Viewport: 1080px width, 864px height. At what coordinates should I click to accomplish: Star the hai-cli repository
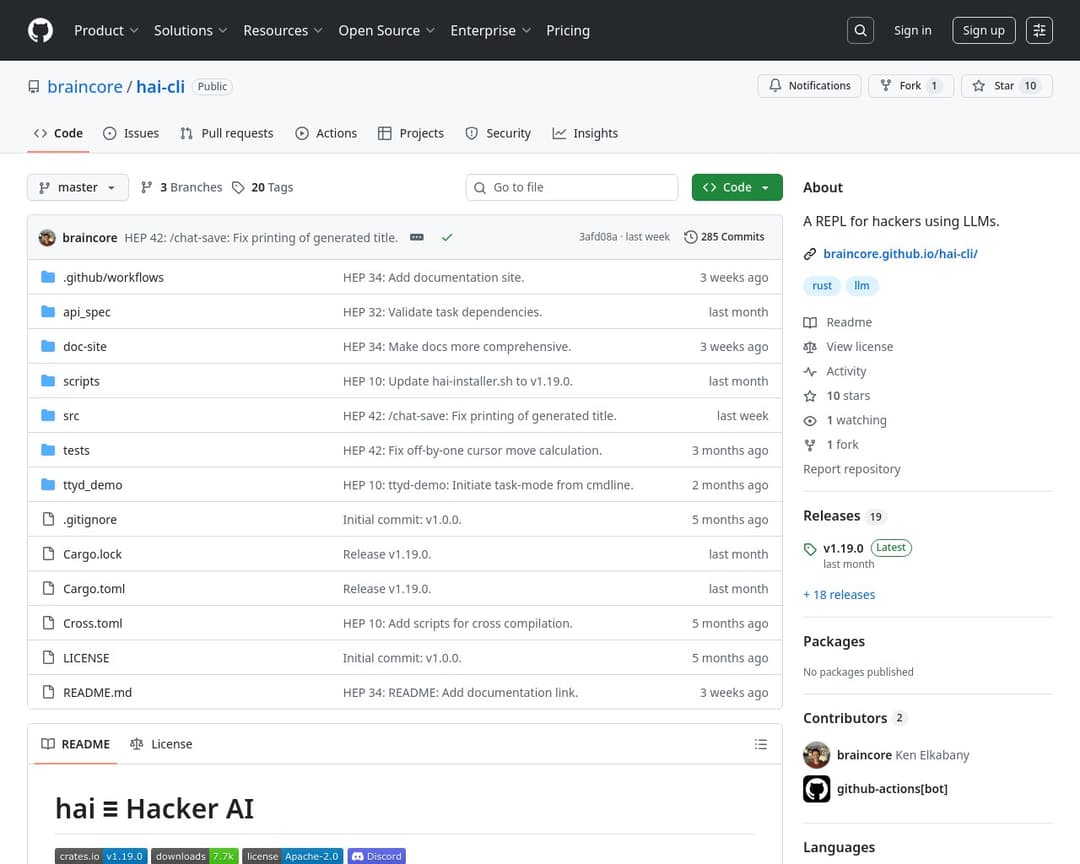point(1004,86)
